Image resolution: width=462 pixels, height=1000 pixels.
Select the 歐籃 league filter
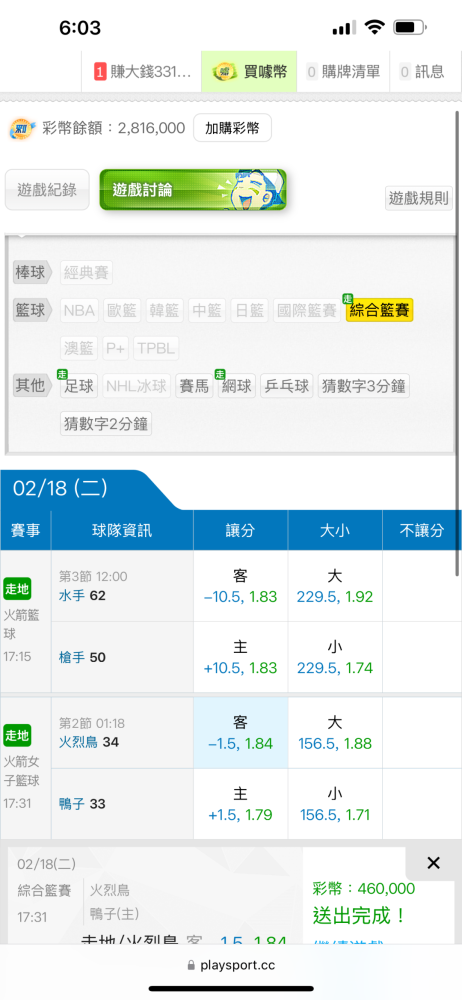(122, 311)
